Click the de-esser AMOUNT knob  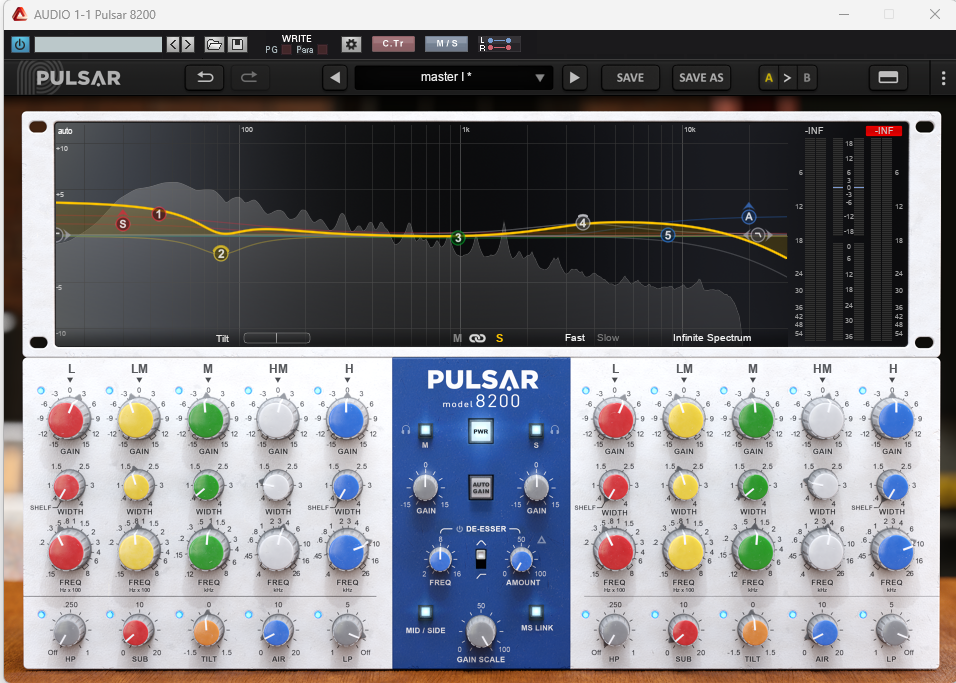pyautogui.click(x=521, y=560)
